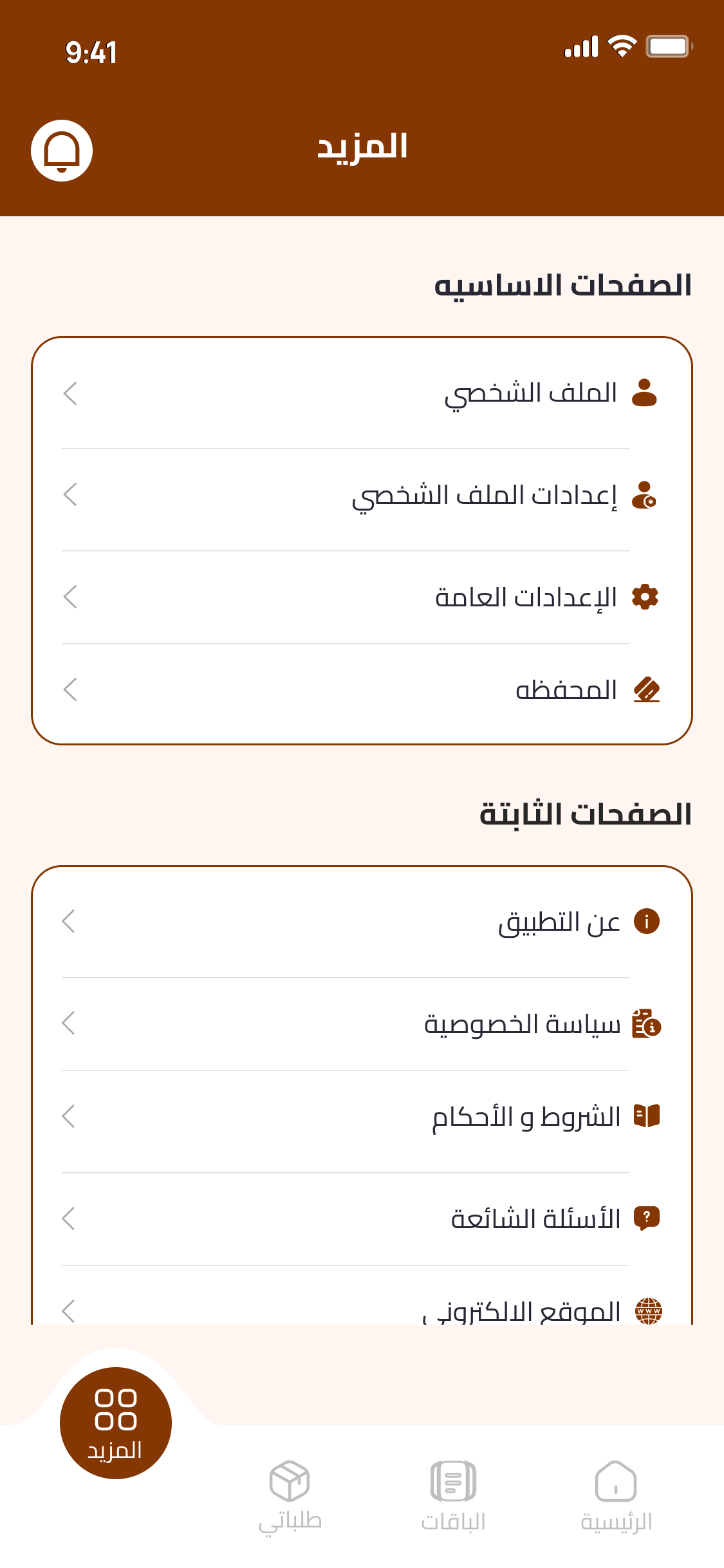The image size is (724, 1568).
Task: Click the profile settings person-gear icon
Action: click(x=644, y=495)
